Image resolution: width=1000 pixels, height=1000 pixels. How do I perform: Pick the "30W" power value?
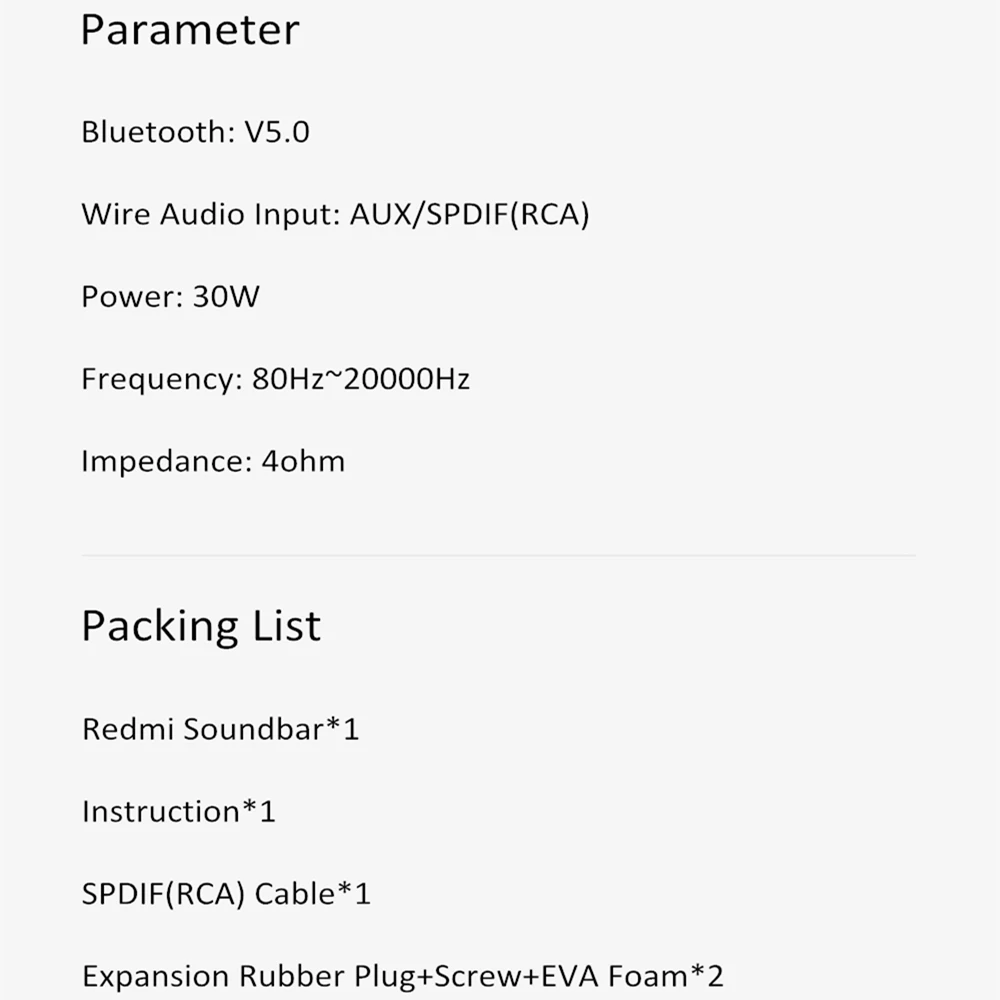pyautogui.click(x=225, y=297)
